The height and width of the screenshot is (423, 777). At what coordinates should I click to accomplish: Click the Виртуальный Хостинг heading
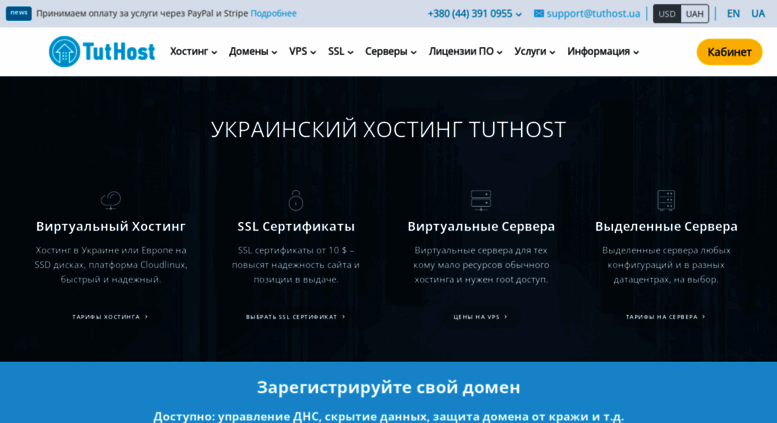point(111,226)
